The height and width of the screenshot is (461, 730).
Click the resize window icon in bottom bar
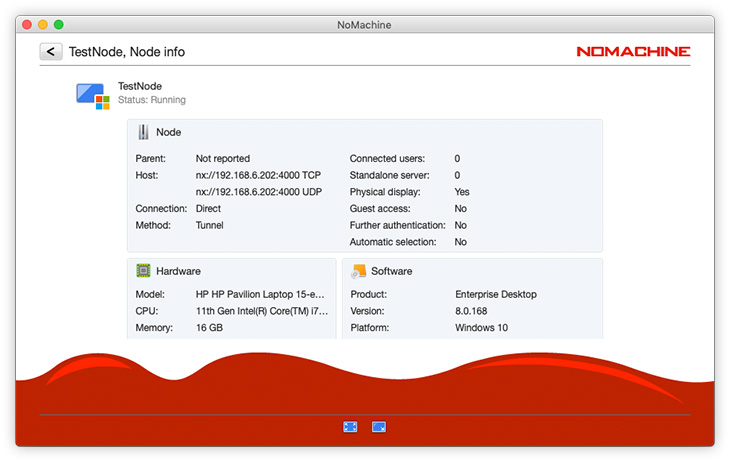379,426
